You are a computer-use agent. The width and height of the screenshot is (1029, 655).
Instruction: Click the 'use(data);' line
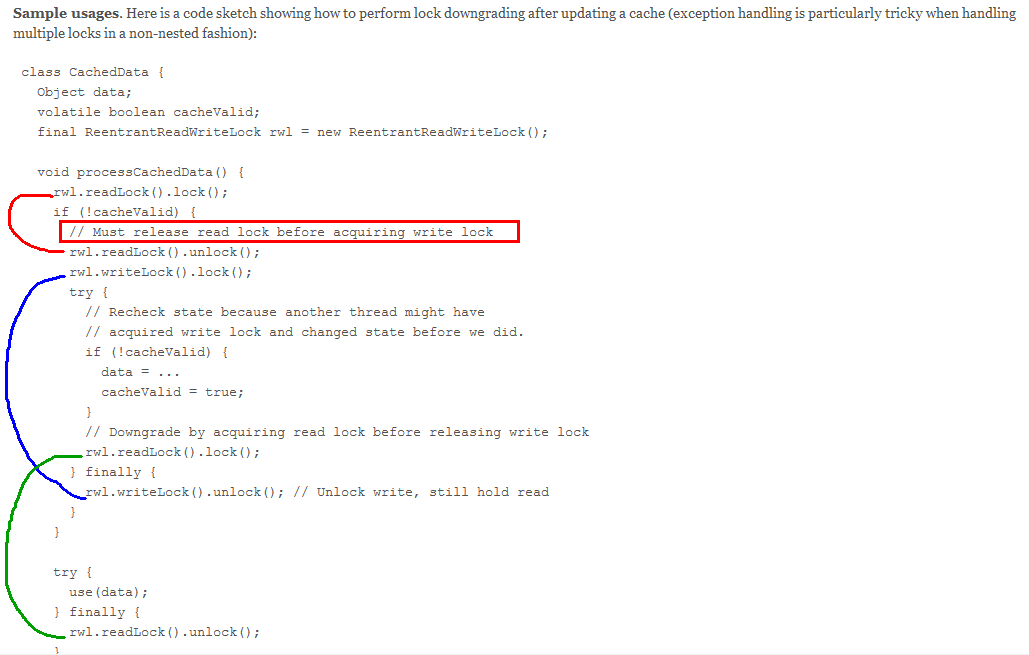pos(109,592)
